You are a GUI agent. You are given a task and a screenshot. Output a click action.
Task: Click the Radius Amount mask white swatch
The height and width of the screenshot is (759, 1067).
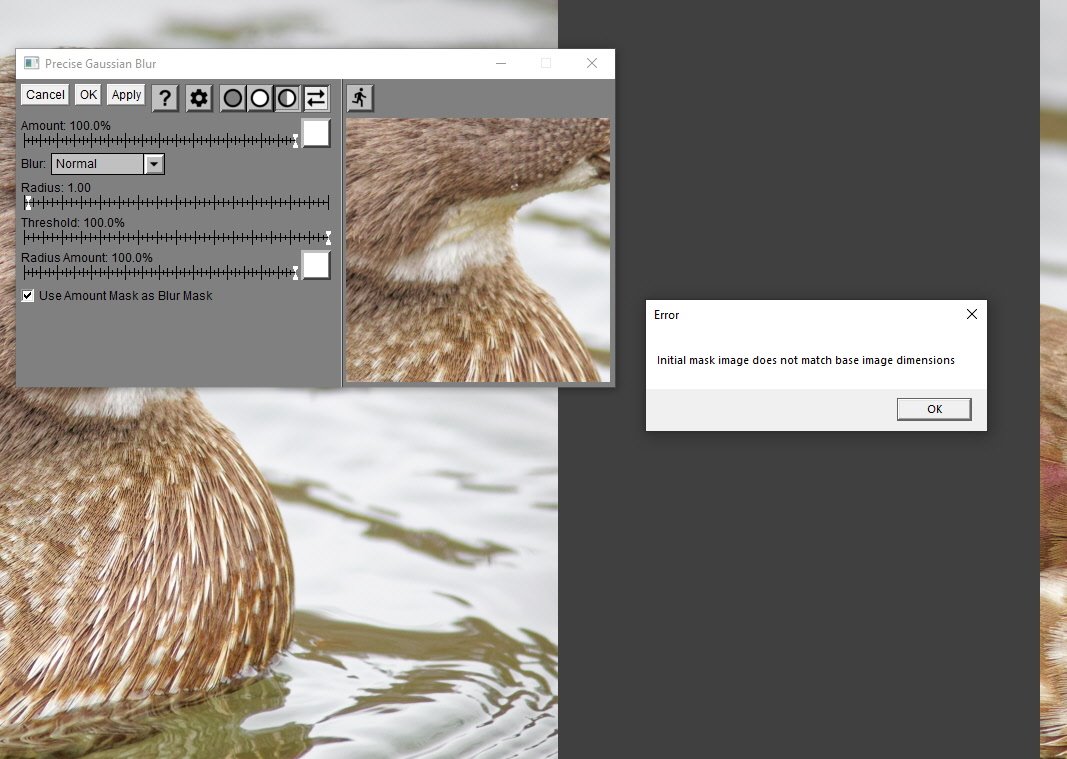[x=316, y=265]
